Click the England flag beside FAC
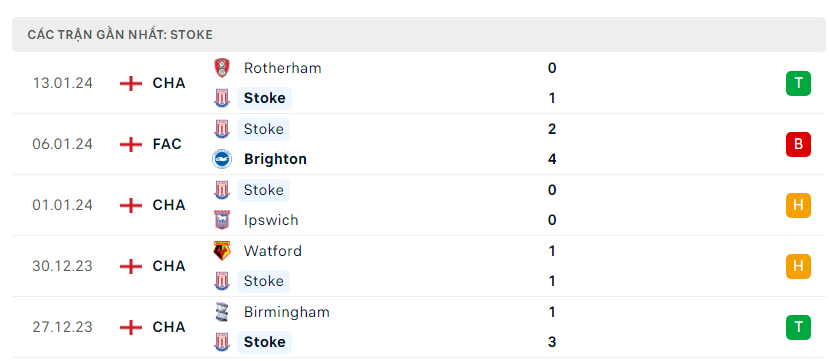This screenshot has width=829, height=361. (131, 144)
